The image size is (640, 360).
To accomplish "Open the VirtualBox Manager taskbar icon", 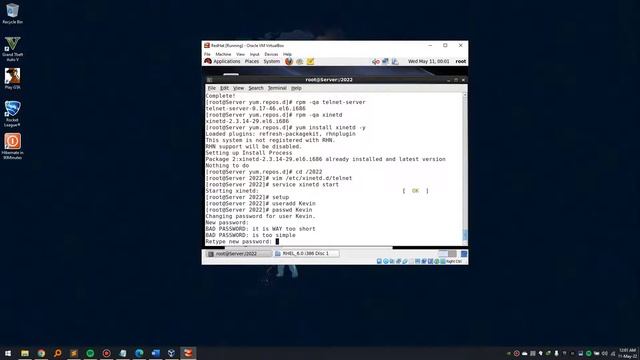I will coord(172,353).
